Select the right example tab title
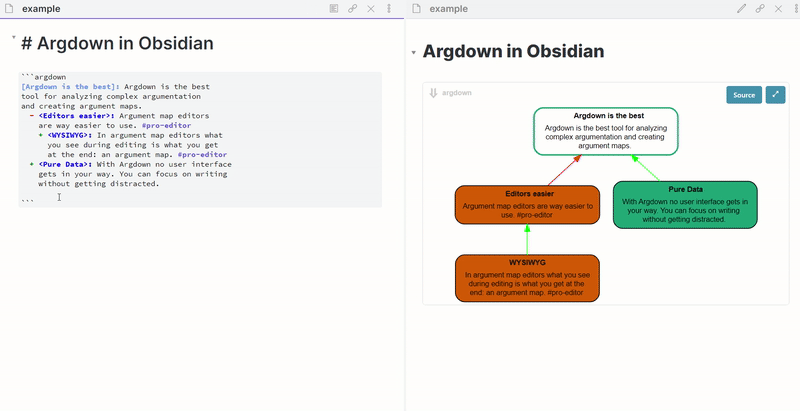The width and height of the screenshot is (800, 411). (448, 9)
